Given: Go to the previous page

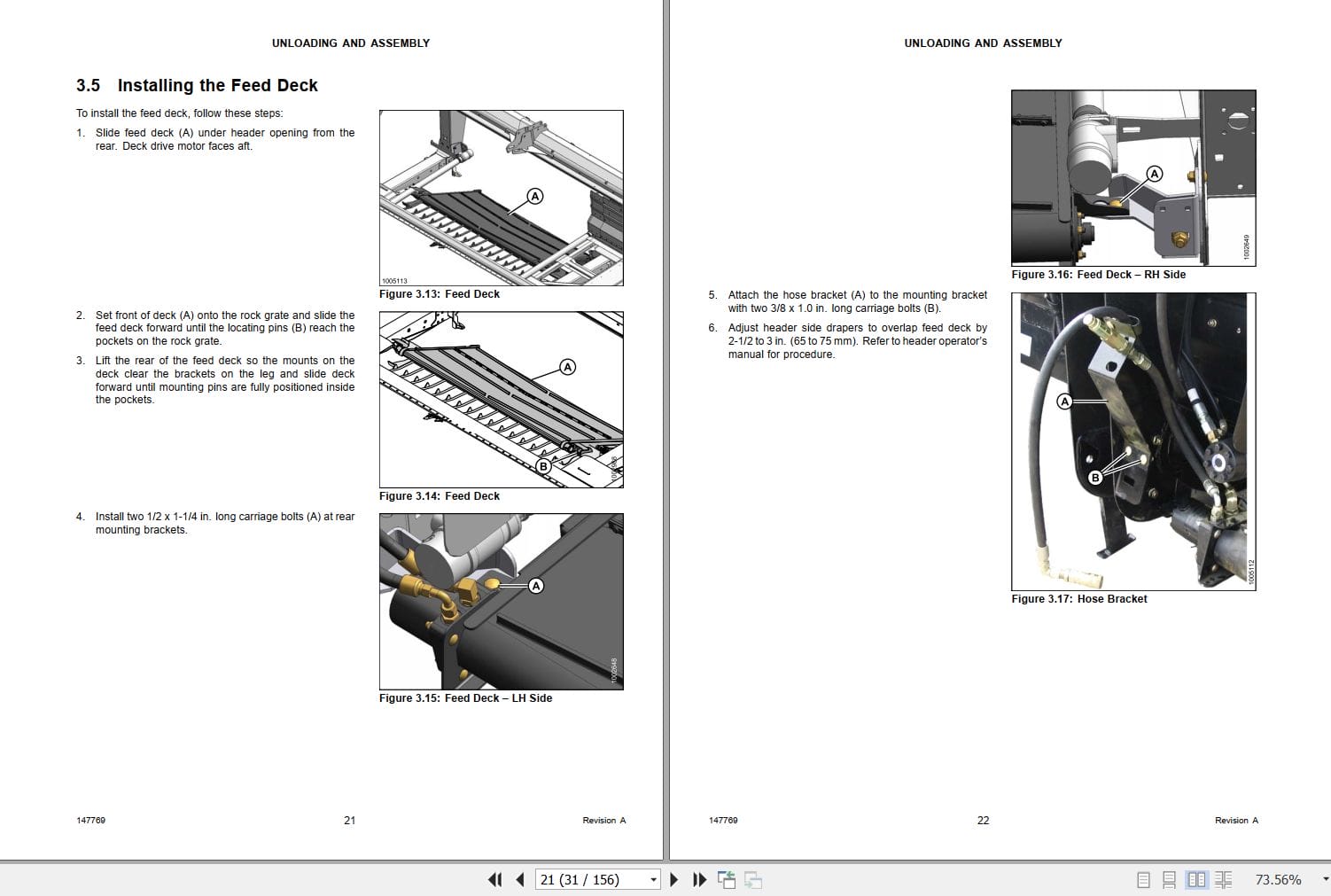Looking at the screenshot, I should [519, 879].
